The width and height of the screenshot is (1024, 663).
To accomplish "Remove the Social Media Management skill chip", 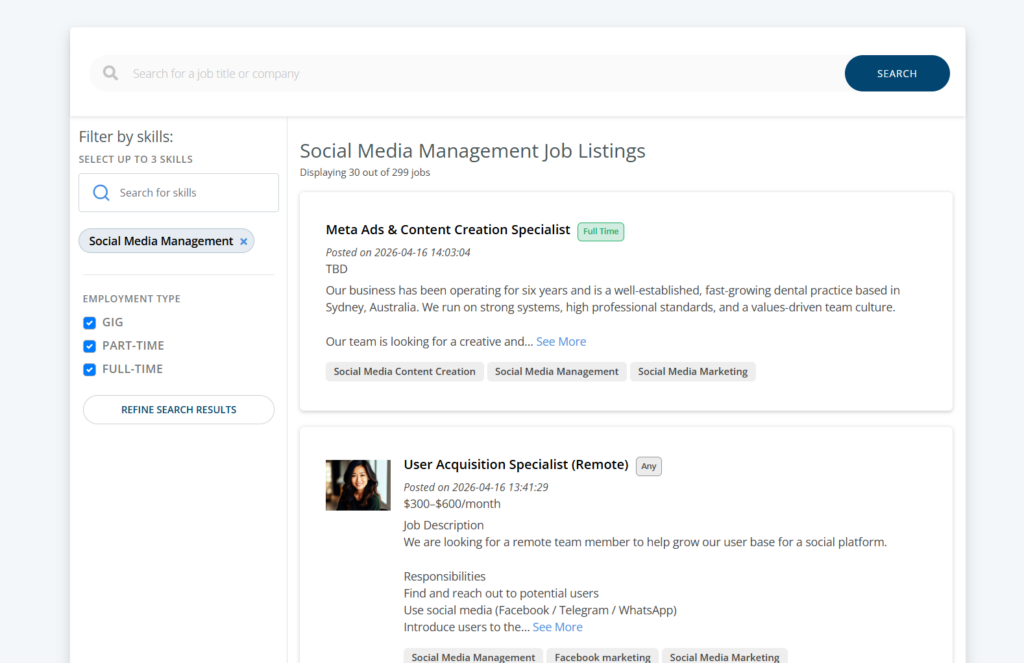I will click(243, 240).
